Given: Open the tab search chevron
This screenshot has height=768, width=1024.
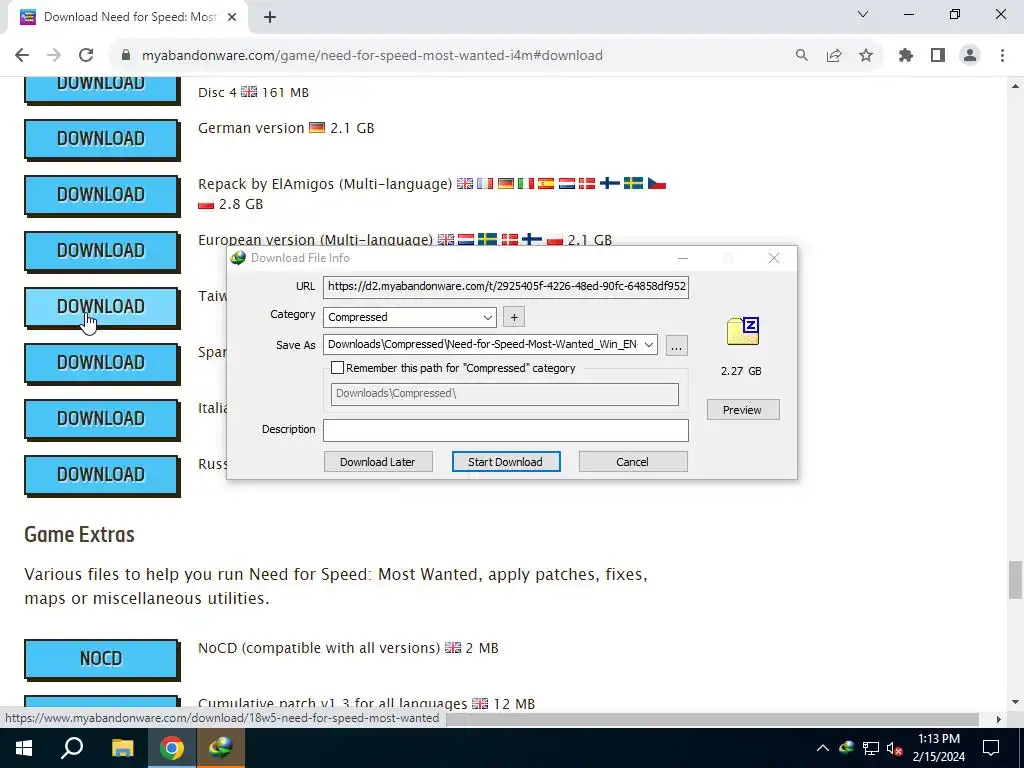Looking at the screenshot, I should 863,14.
